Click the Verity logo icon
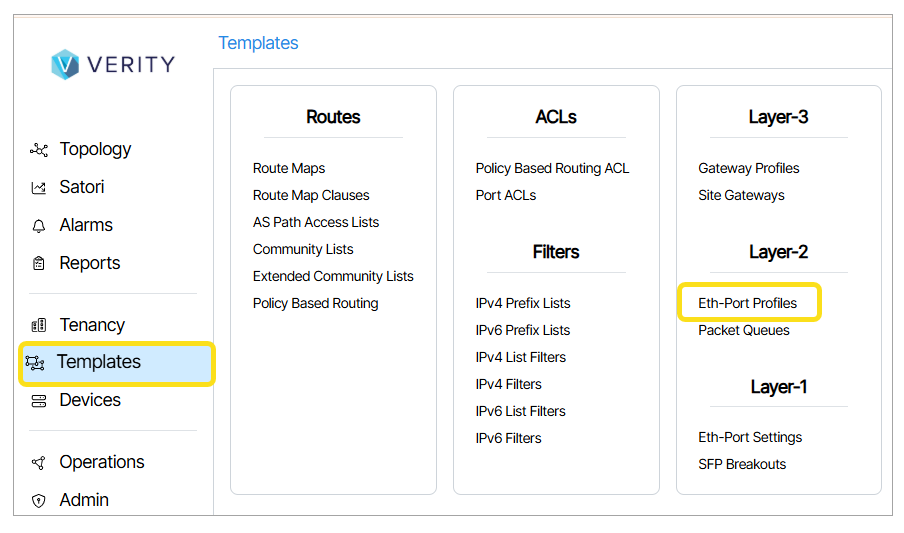904x533 pixels. pos(65,64)
